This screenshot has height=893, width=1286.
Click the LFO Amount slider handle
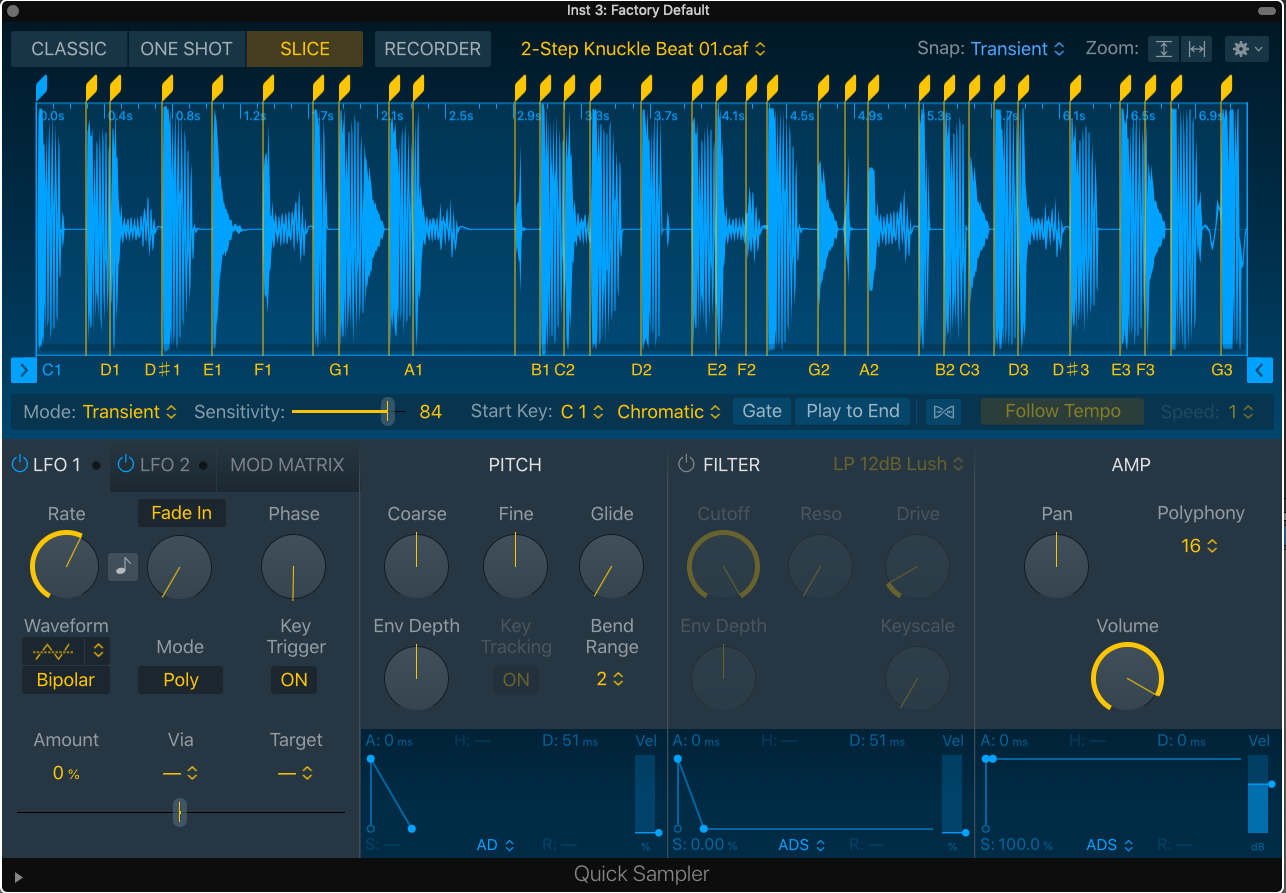click(180, 812)
